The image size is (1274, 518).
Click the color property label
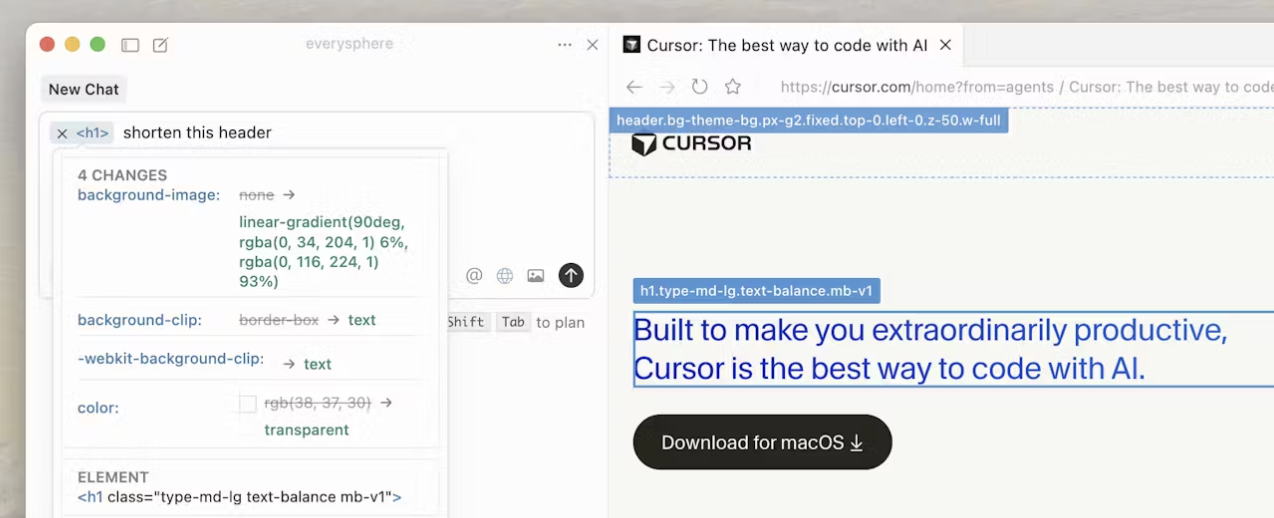(98, 408)
